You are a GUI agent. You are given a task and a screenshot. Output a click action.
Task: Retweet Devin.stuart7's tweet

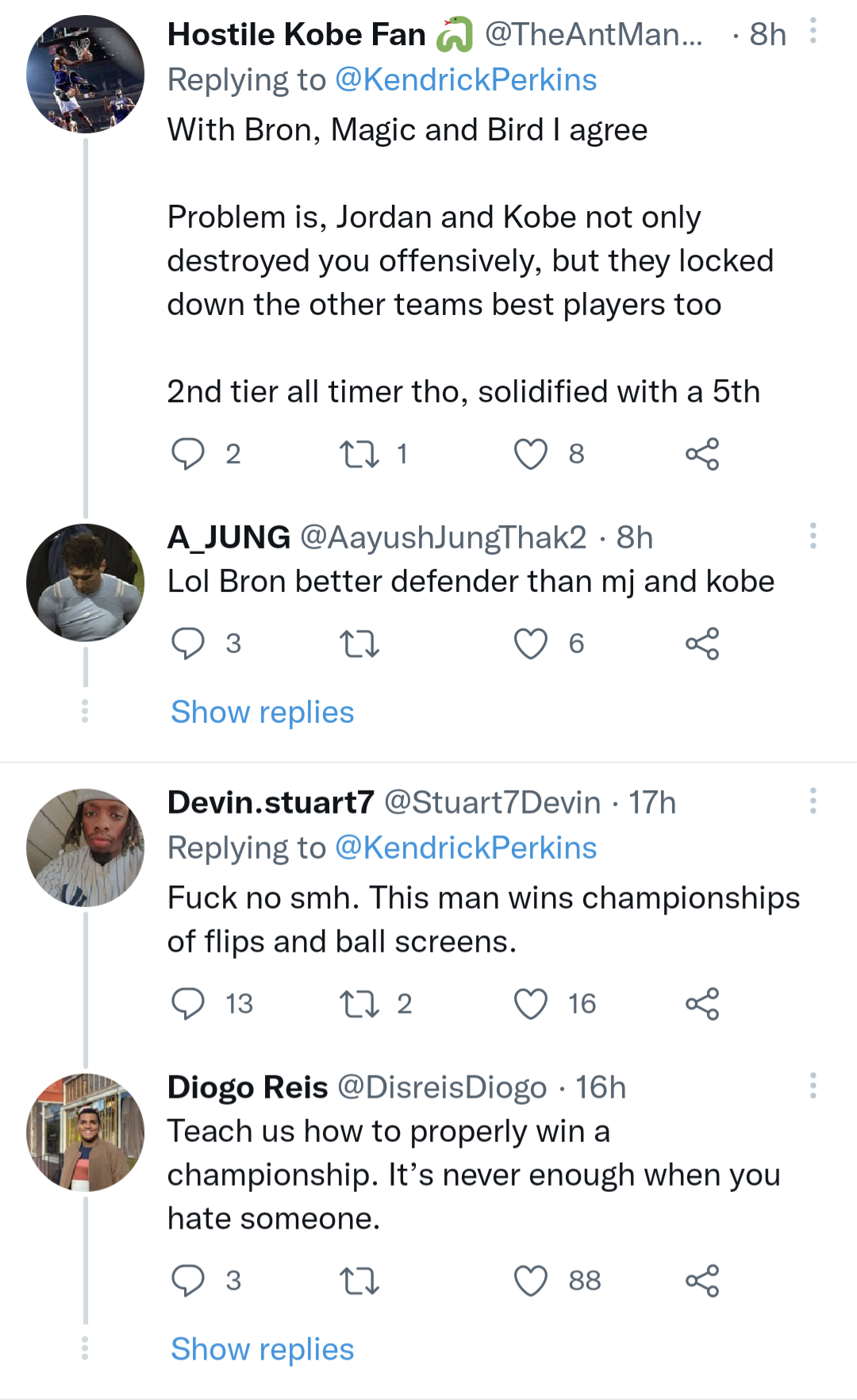[x=359, y=1004]
